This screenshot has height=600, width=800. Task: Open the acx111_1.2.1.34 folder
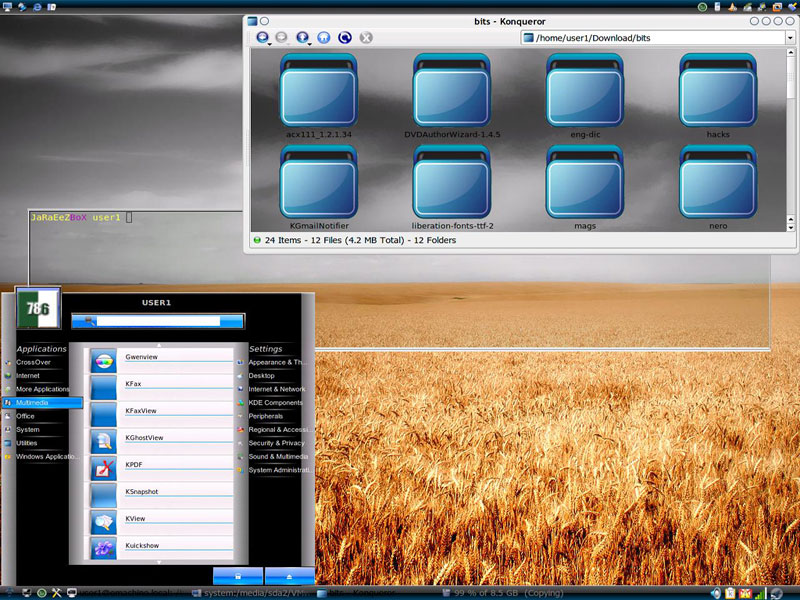coord(318,96)
